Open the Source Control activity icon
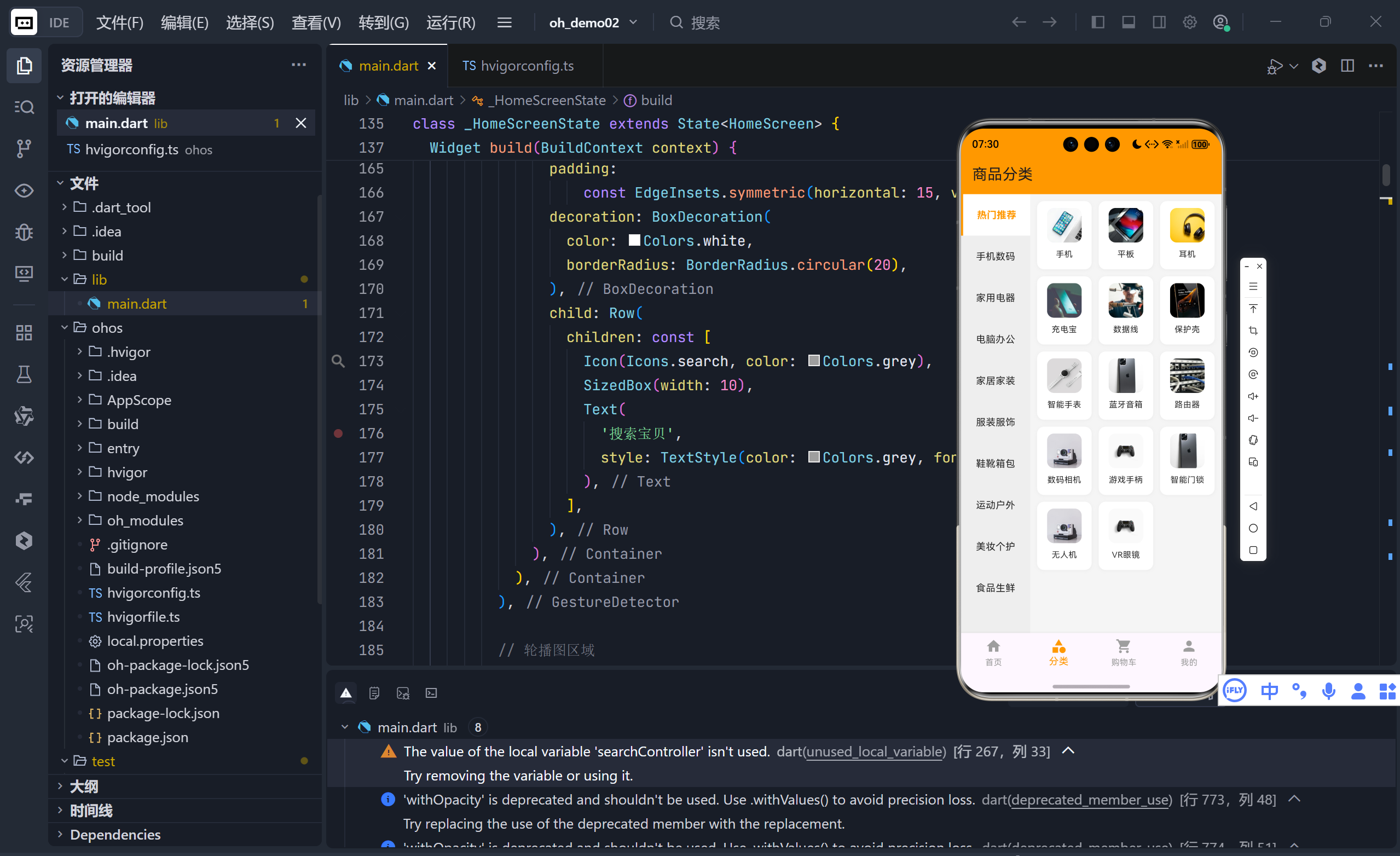Image resolution: width=1400 pixels, height=856 pixels. click(x=24, y=148)
